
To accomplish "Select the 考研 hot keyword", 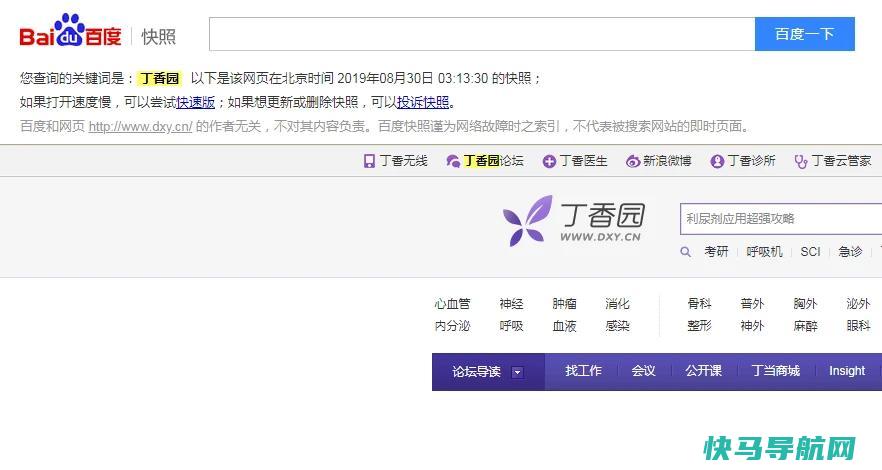I will click(x=717, y=252).
